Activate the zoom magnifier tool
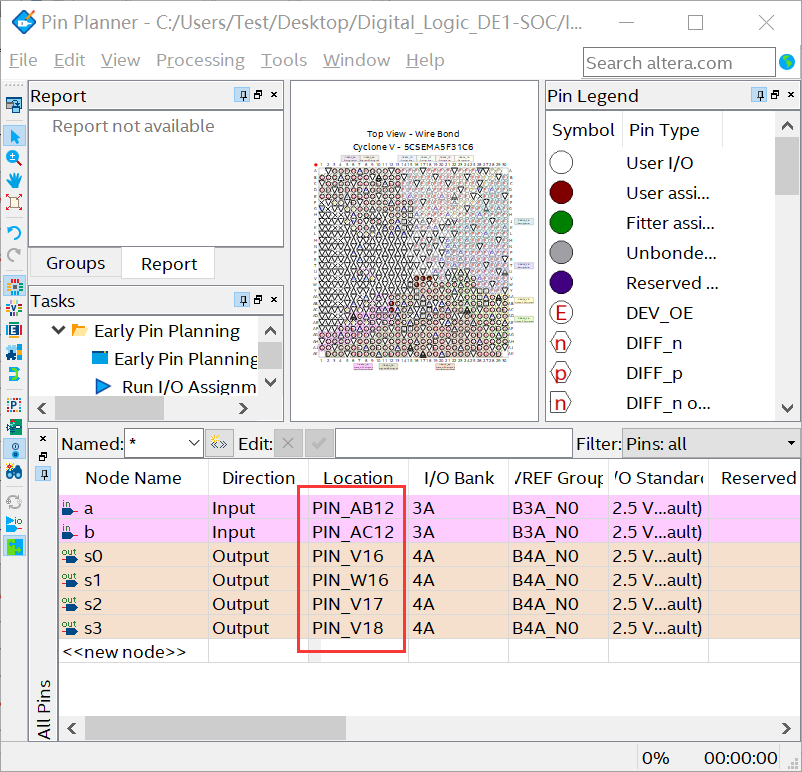This screenshot has height=772, width=802. [x=14, y=159]
